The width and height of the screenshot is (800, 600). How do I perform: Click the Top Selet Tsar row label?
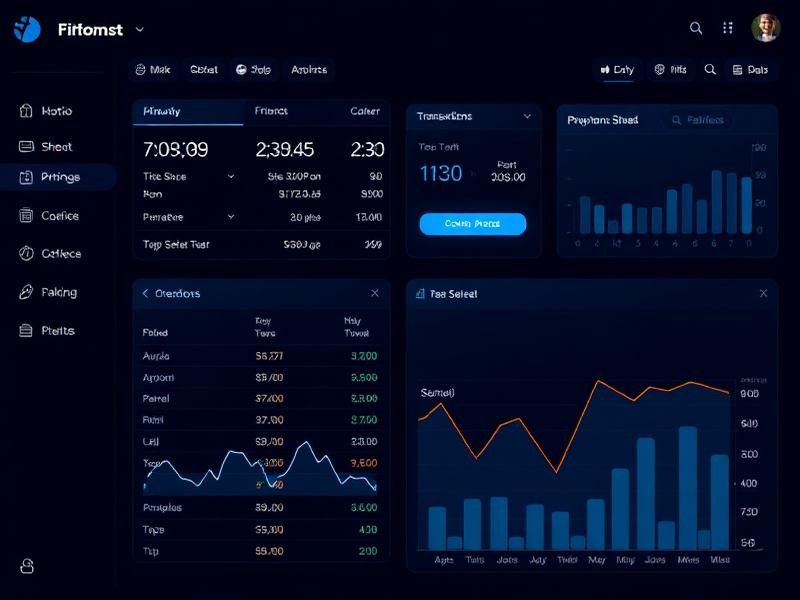[176, 244]
